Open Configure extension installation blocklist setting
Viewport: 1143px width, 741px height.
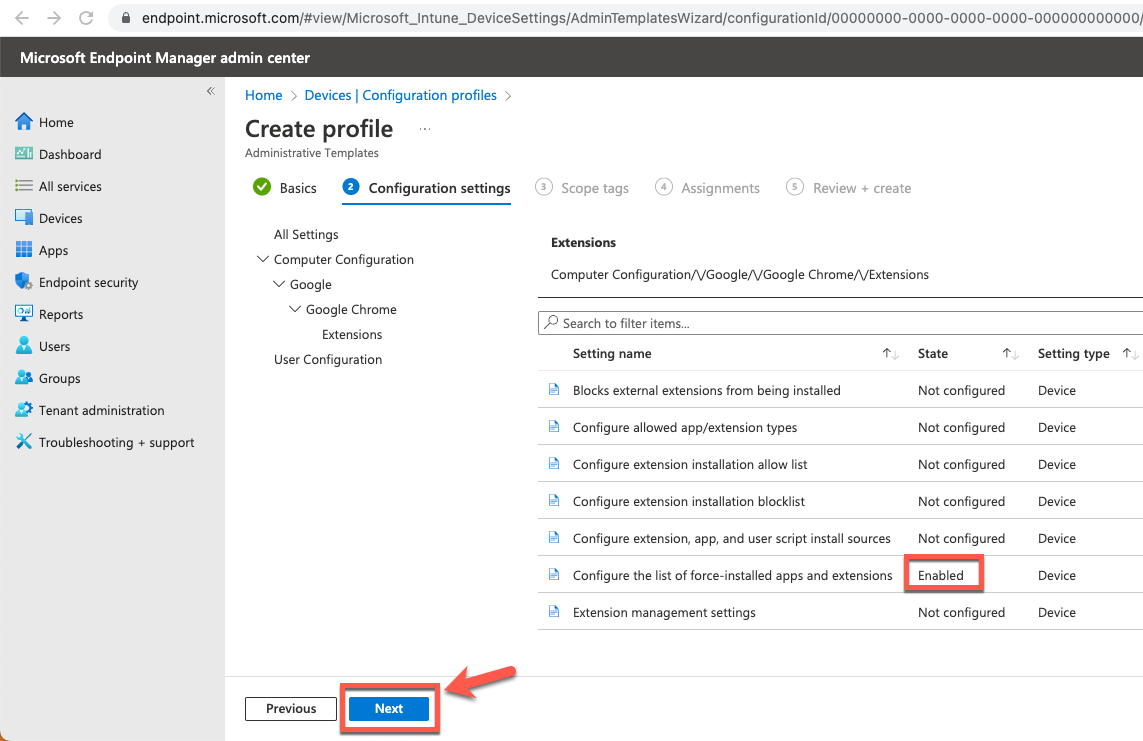click(688, 501)
